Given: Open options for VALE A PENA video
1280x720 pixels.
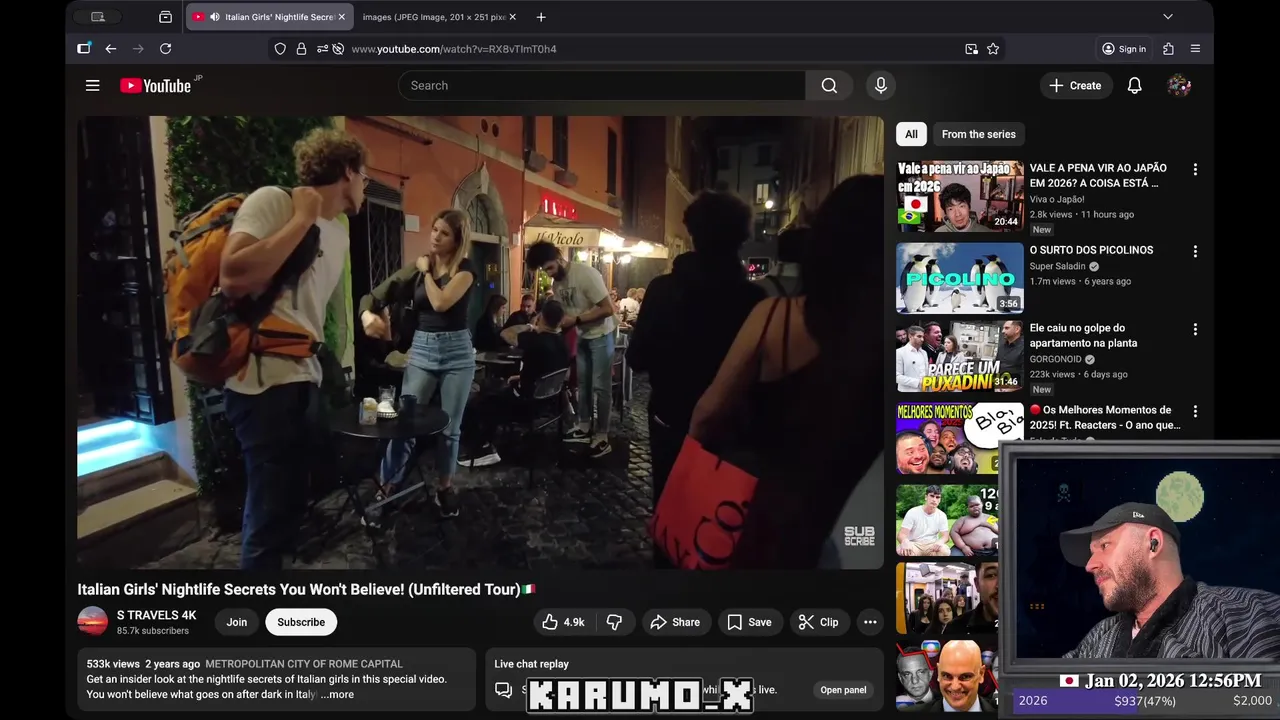Looking at the screenshot, I should pos(1195,170).
